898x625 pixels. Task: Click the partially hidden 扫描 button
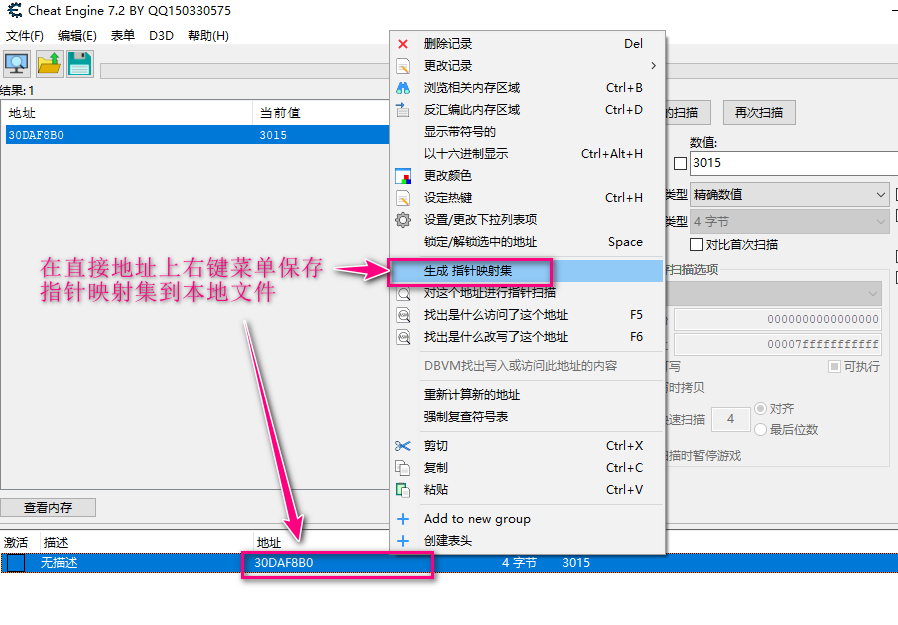tap(687, 113)
